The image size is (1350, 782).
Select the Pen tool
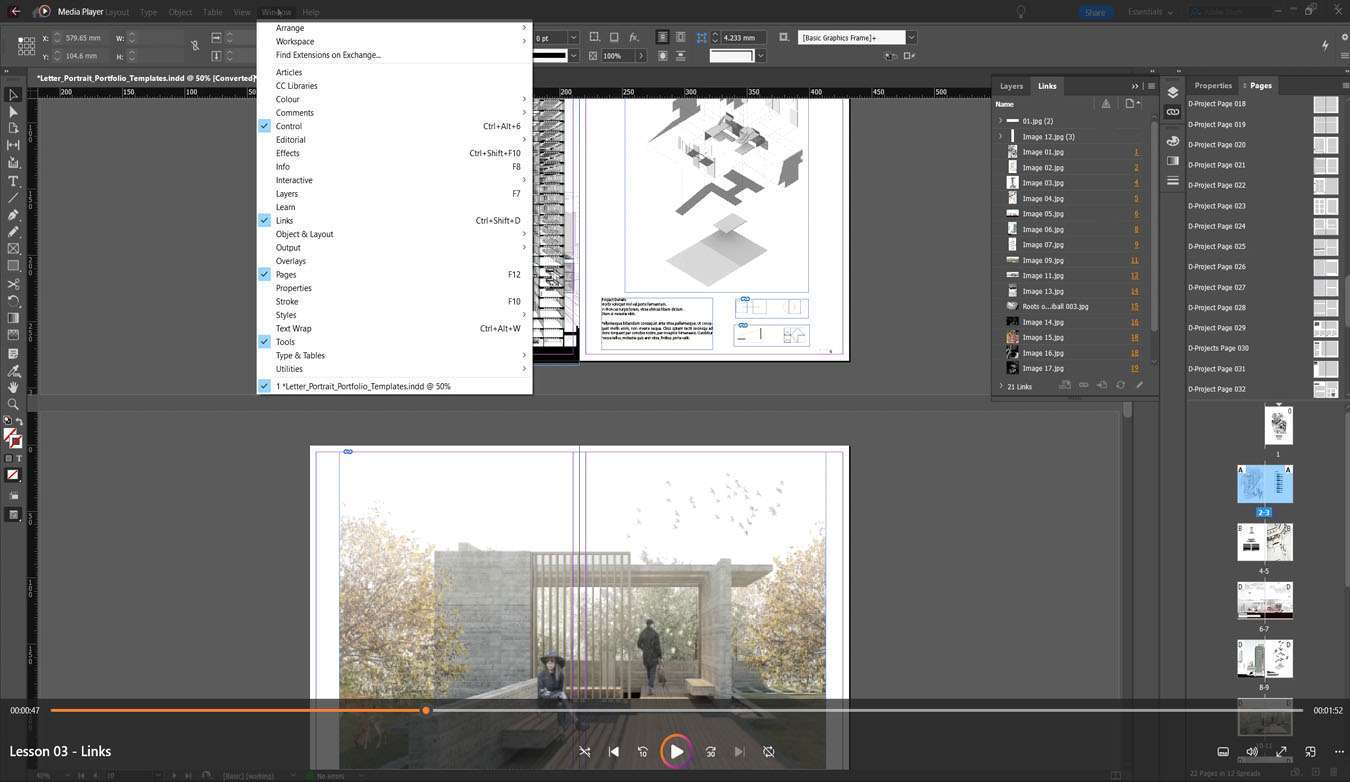tap(13, 215)
